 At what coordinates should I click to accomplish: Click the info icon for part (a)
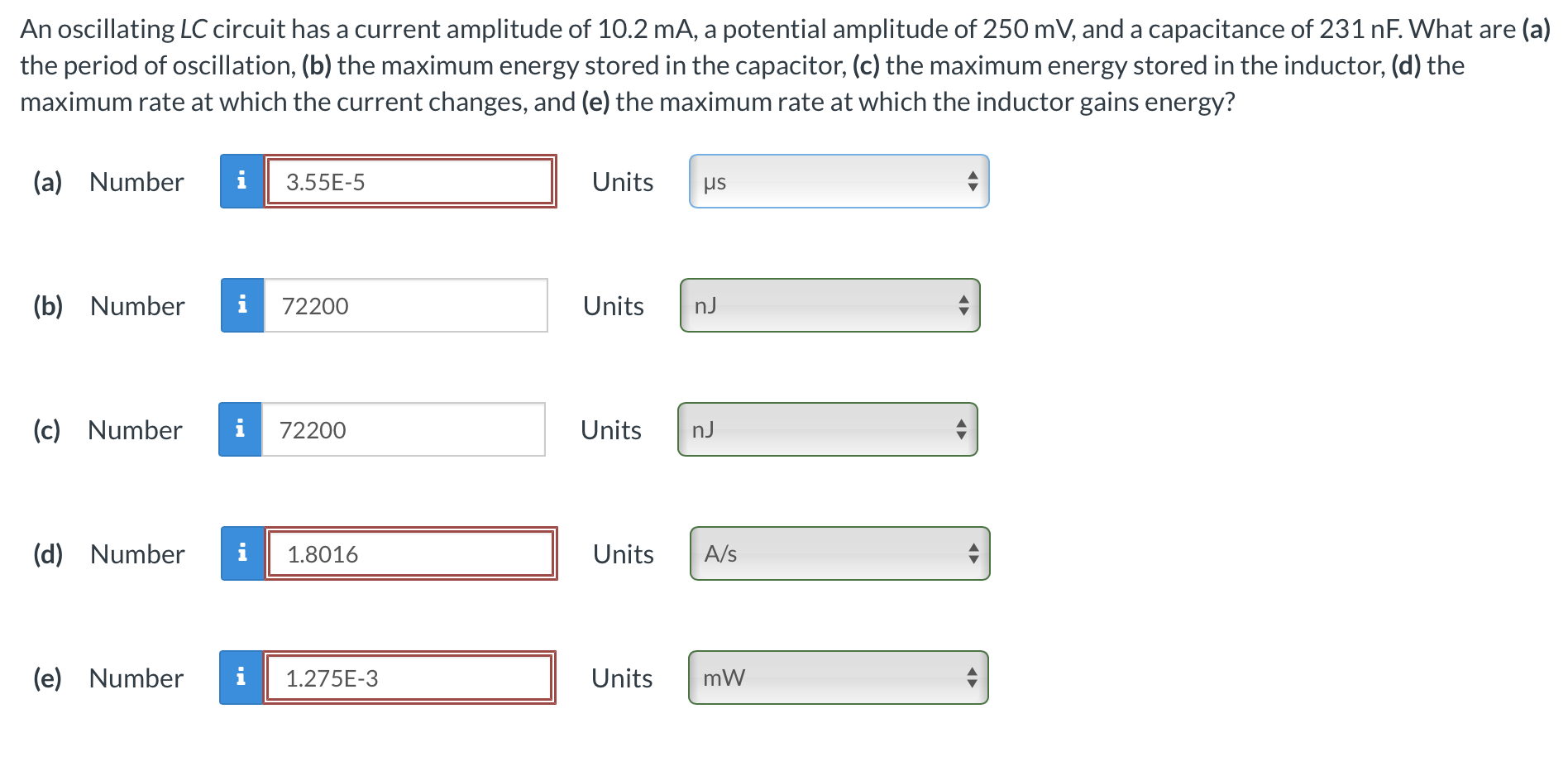point(241,181)
